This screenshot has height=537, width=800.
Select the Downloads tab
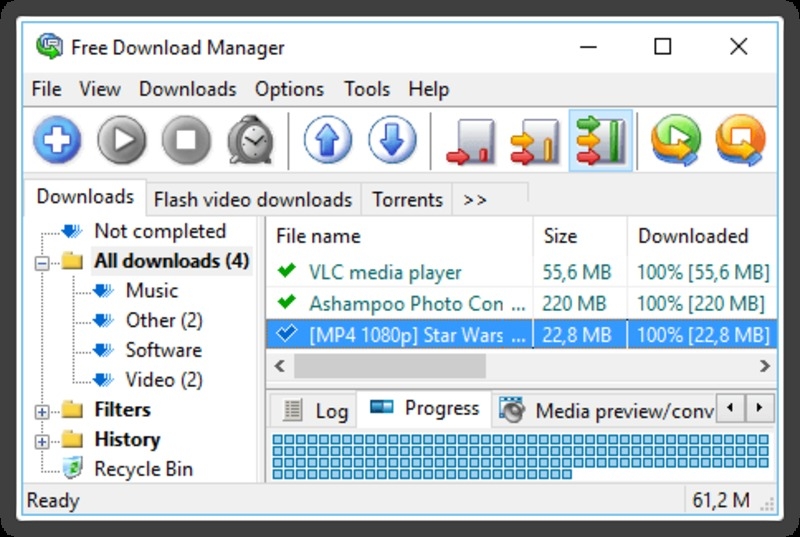[x=85, y=197]
